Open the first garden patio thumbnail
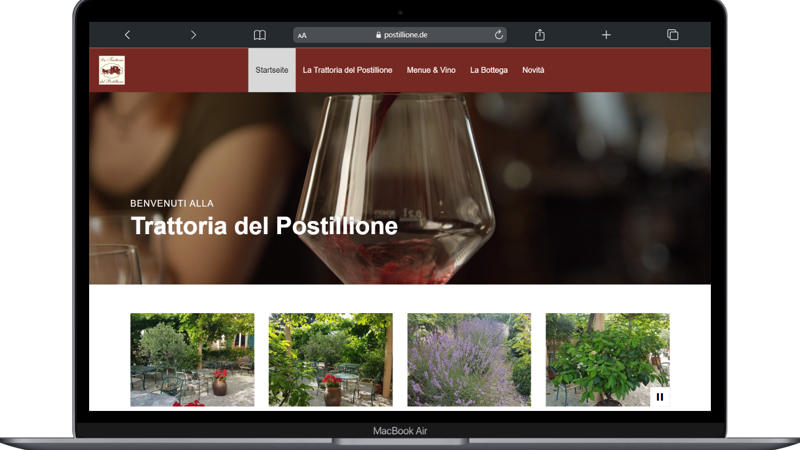This screenshot has width=800, height=450. (x=192, y=359)
